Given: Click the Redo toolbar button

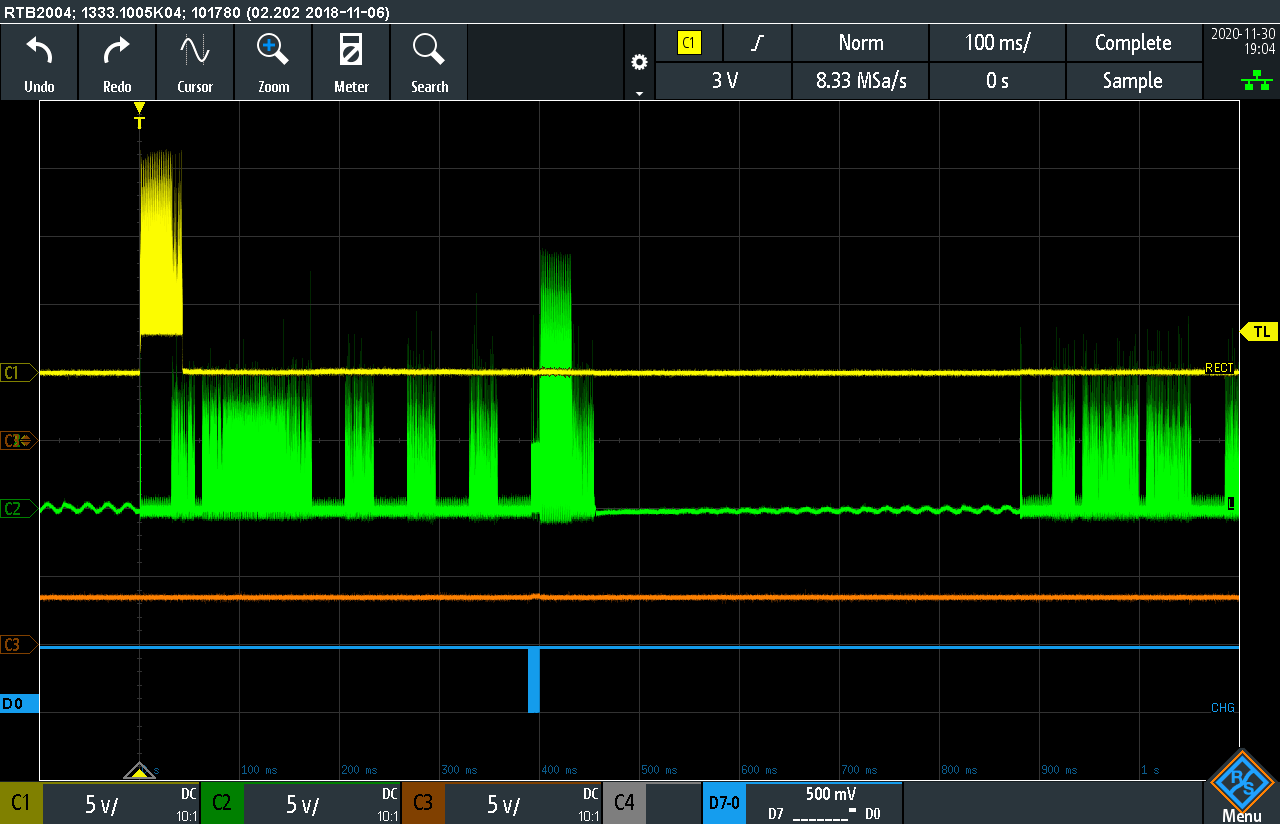Looking at the screenshot, I should point(117,63).
